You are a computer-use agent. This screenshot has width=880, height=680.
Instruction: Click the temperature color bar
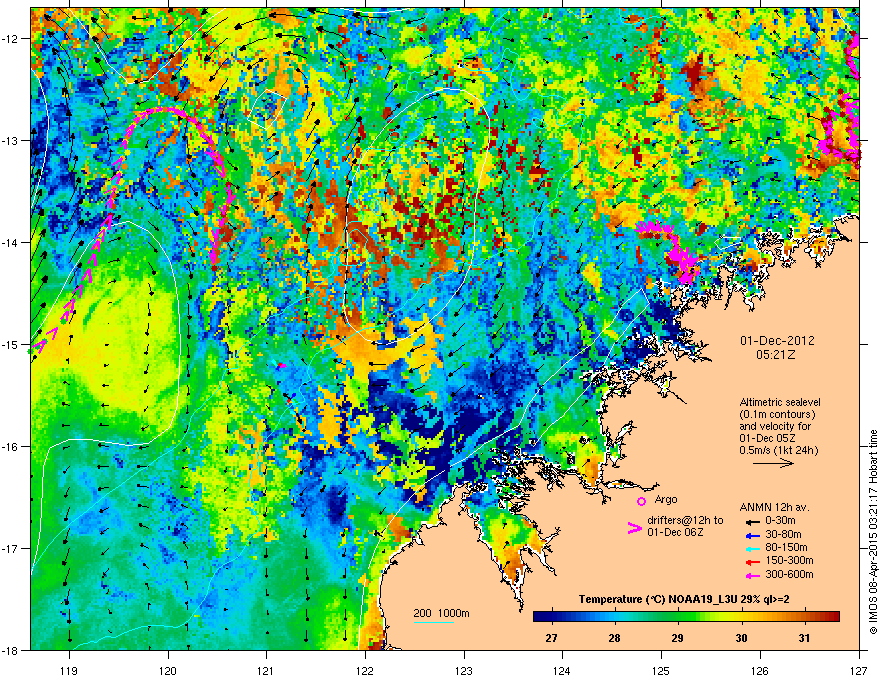tap(686, 617)
